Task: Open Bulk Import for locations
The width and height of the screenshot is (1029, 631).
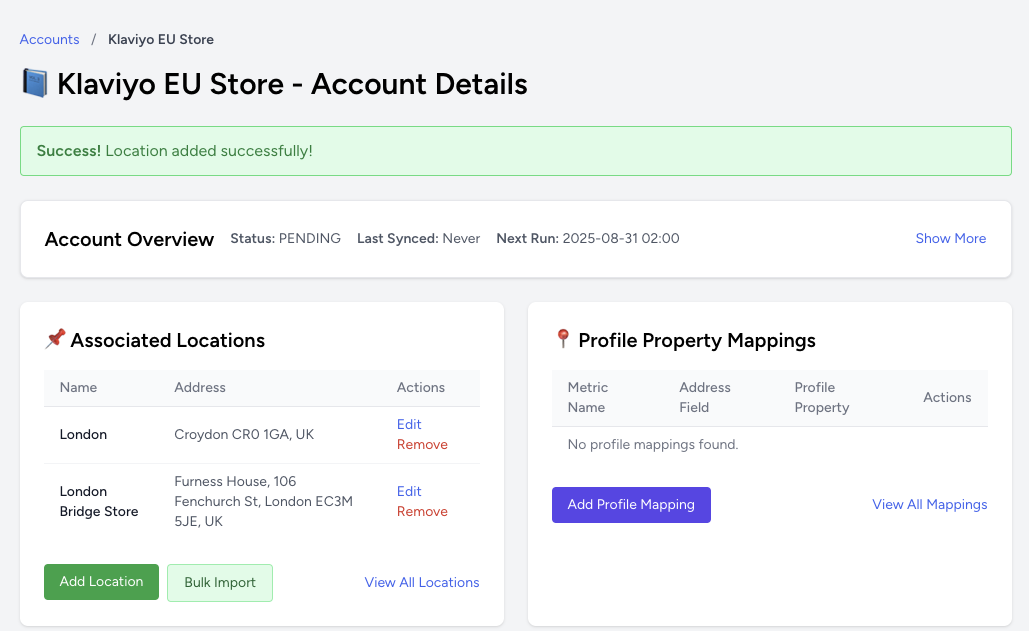Action: point(220,583)
